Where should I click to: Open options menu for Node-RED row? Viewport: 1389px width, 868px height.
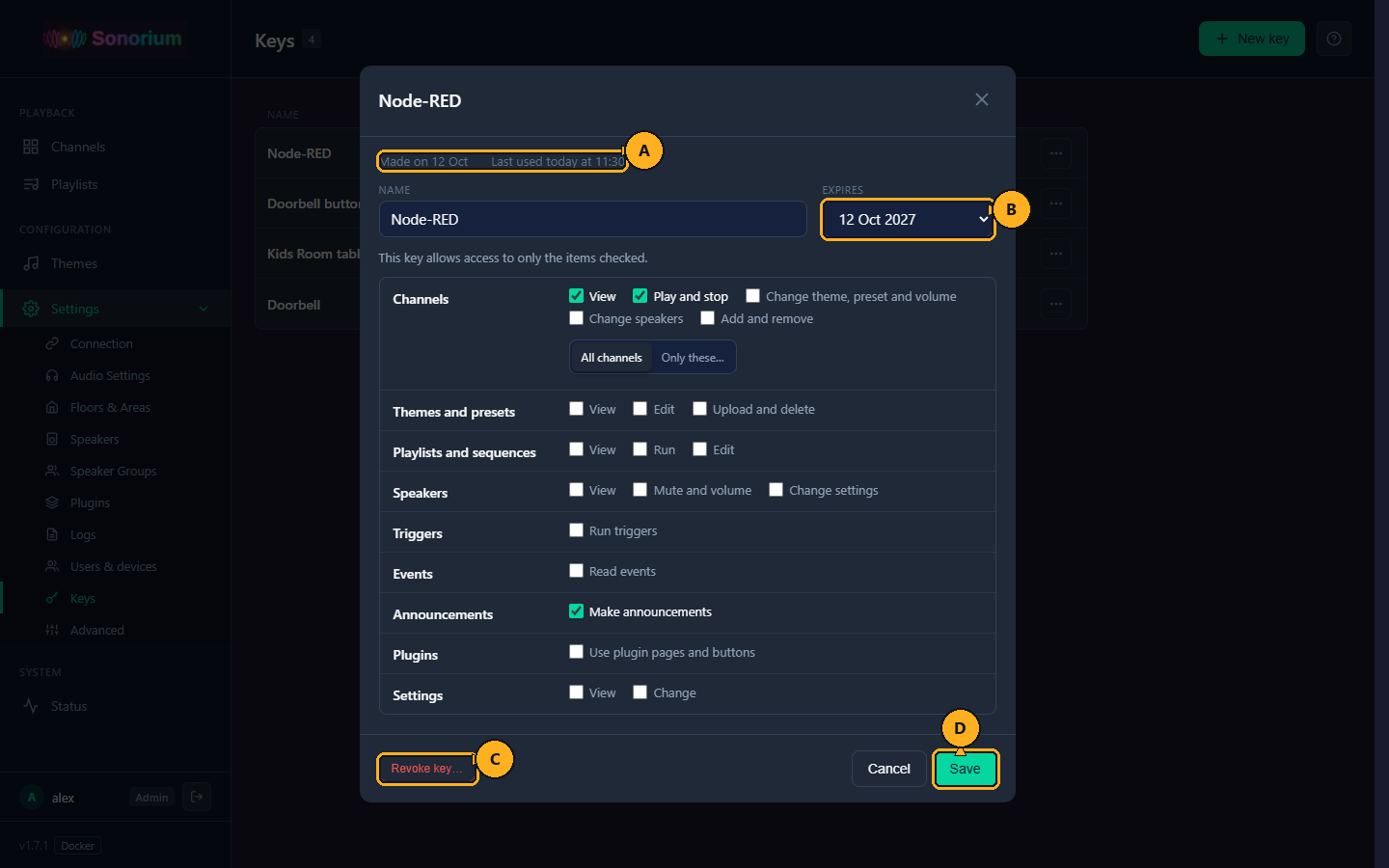tap(1056, 153)
